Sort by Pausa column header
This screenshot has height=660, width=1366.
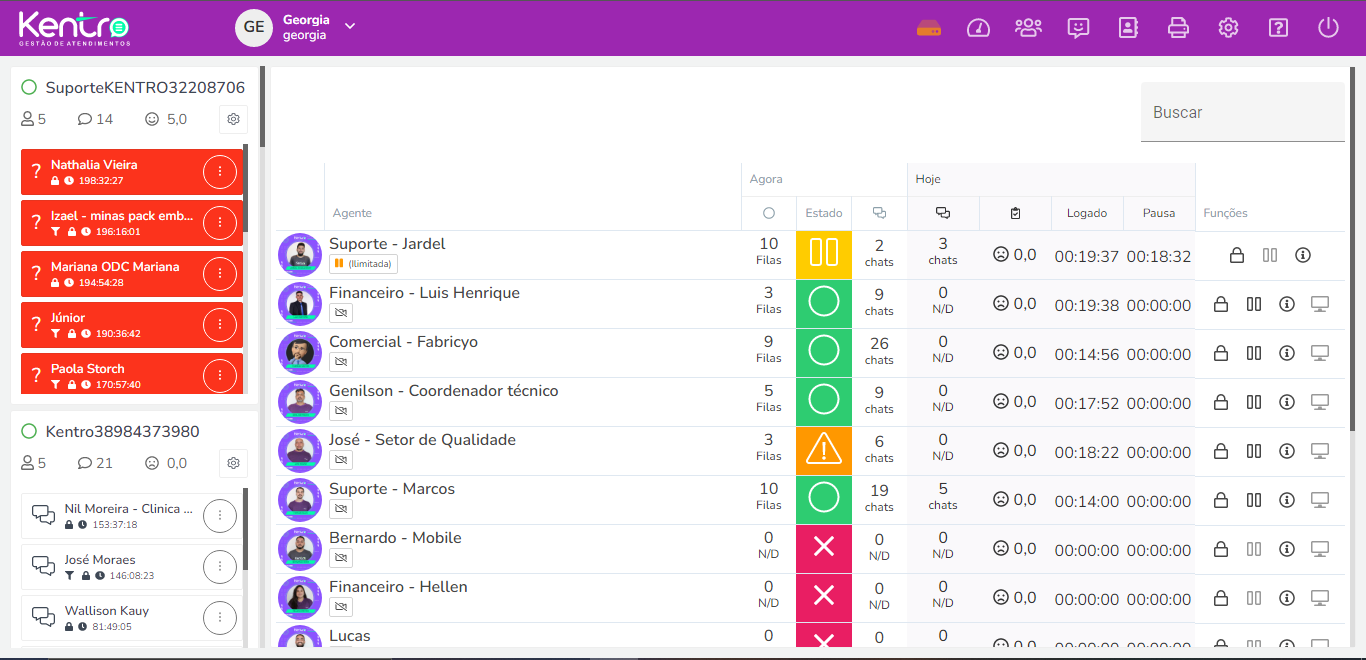(x=1159, y=213)
